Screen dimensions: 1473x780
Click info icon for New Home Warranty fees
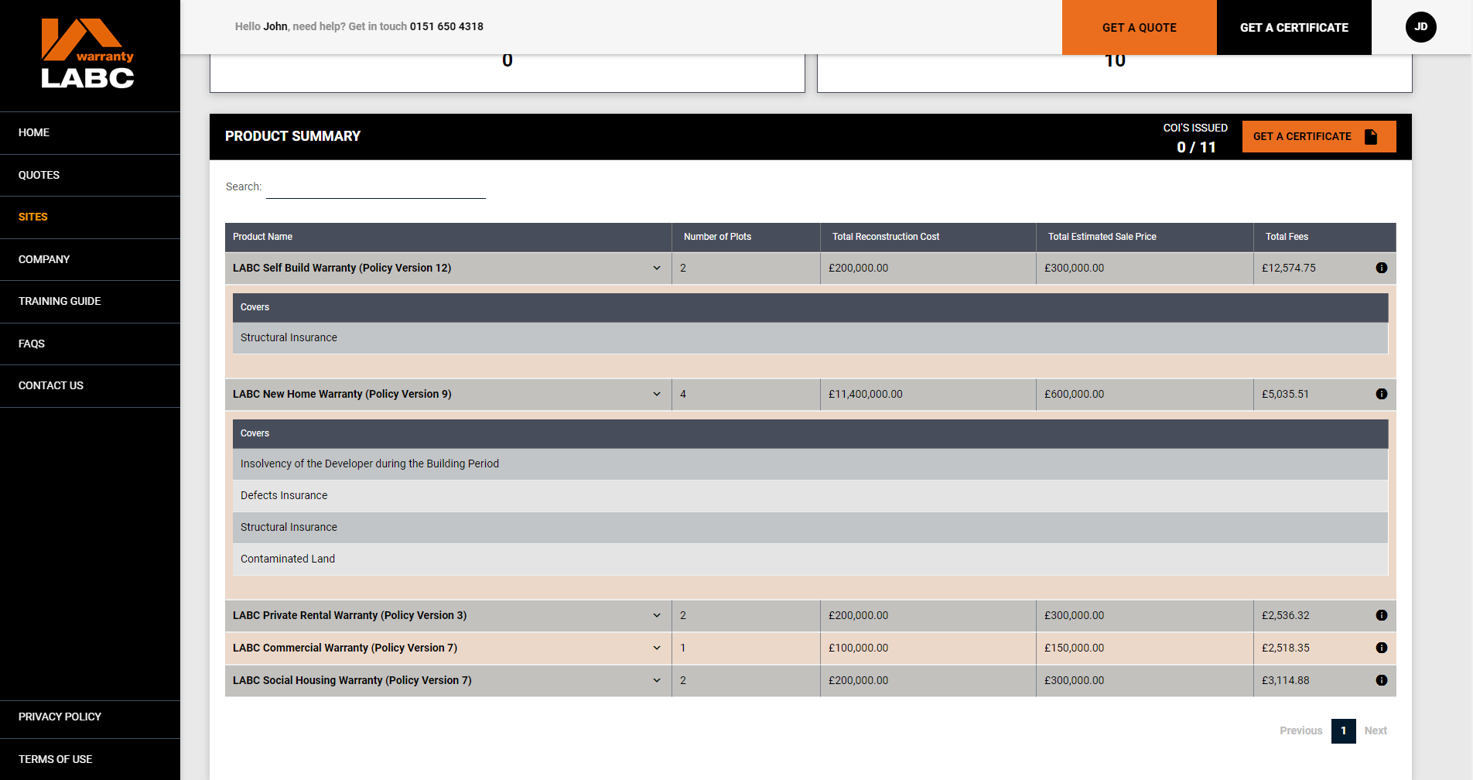click(x=1381, y=394)
